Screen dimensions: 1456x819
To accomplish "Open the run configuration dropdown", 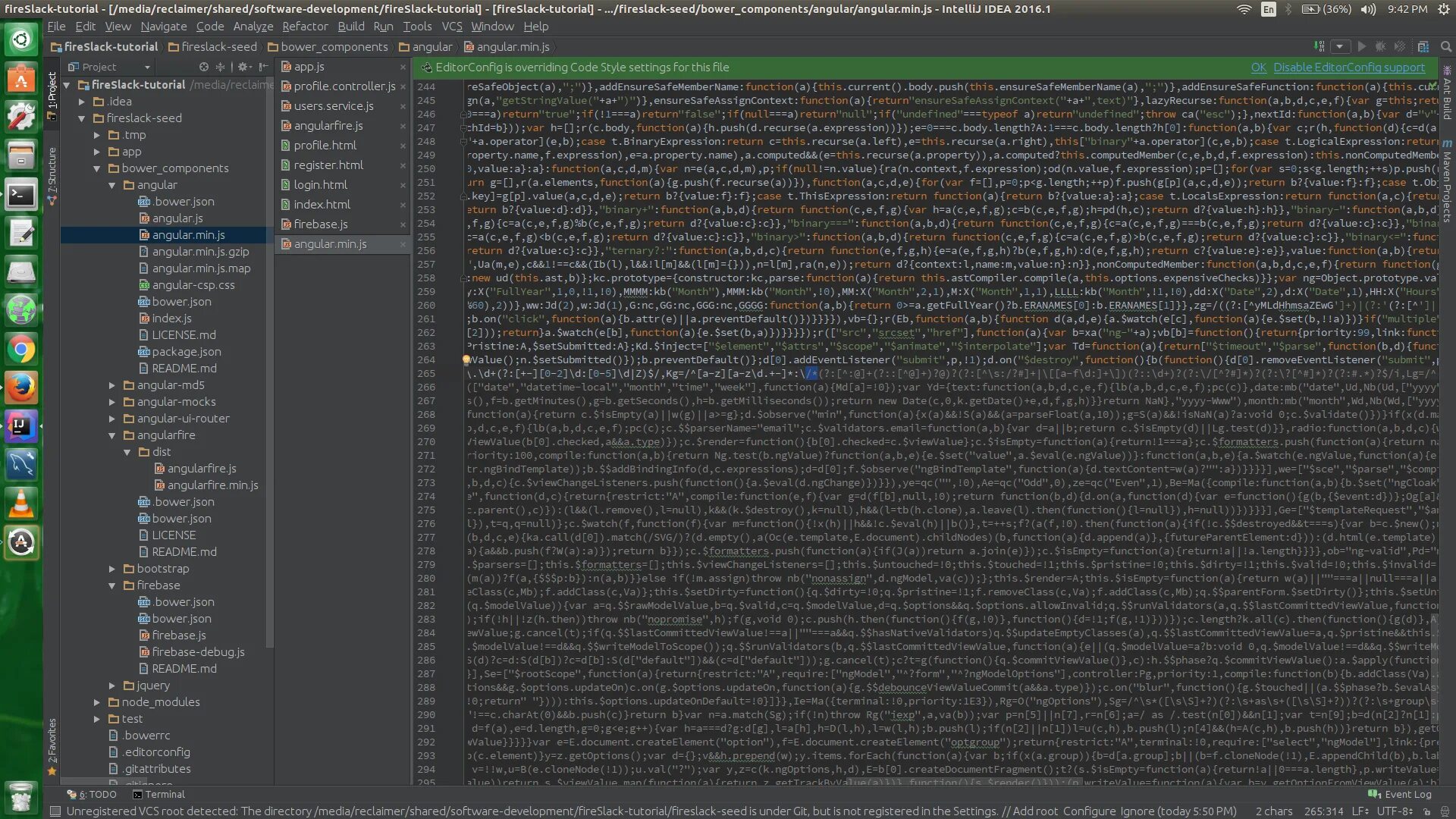I will tap(1340, 46).
